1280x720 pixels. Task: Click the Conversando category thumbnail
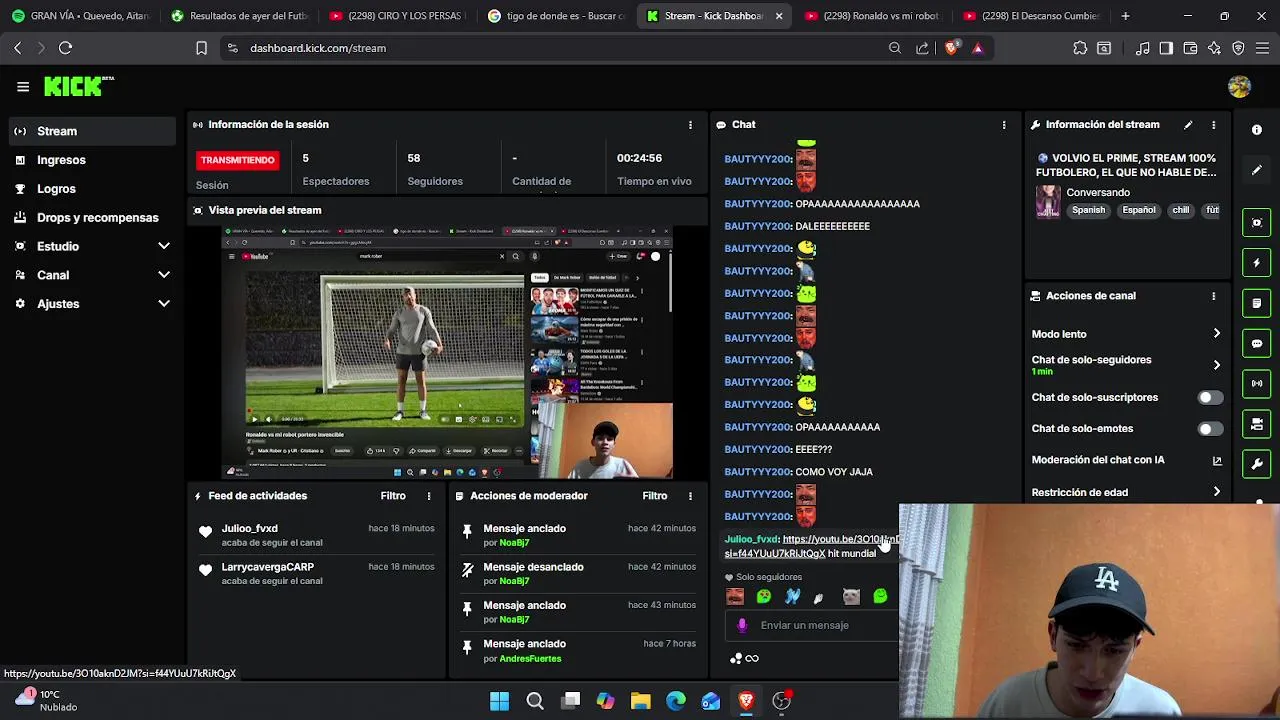click(x=1048, y=201)
